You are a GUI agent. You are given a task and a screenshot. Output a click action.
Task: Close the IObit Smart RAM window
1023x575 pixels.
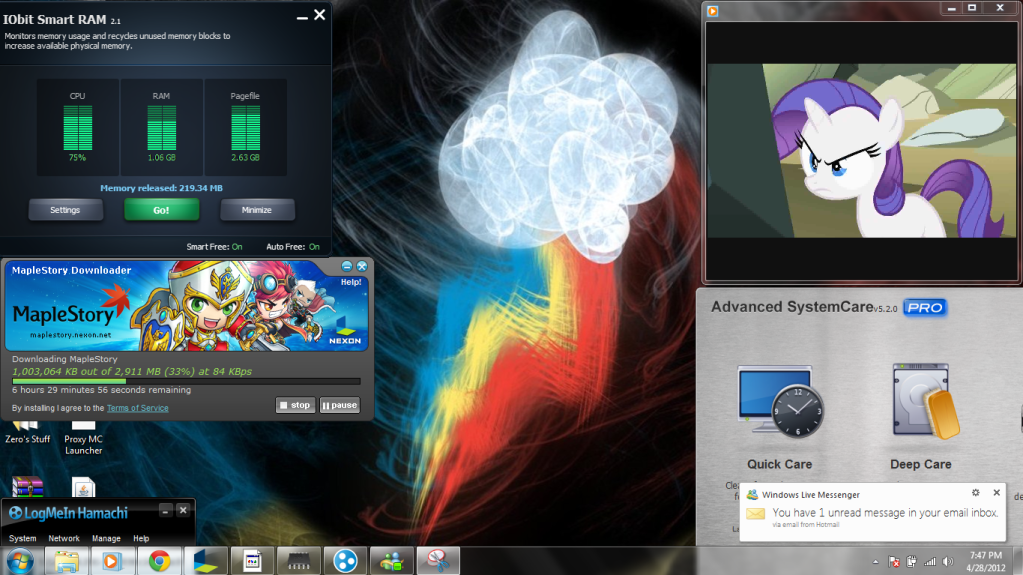(x=320, y=14)
